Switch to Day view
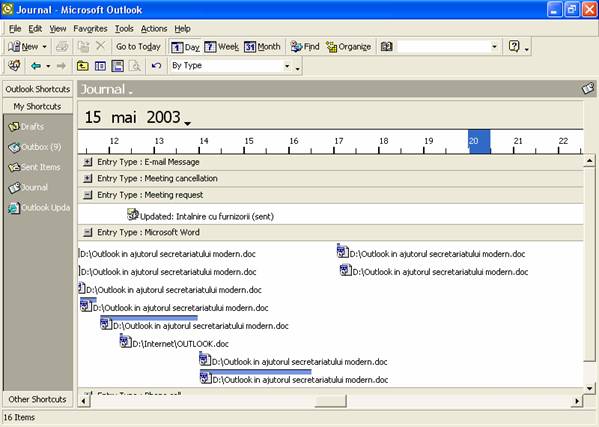The image size is (599, 427). coord(185,47)
